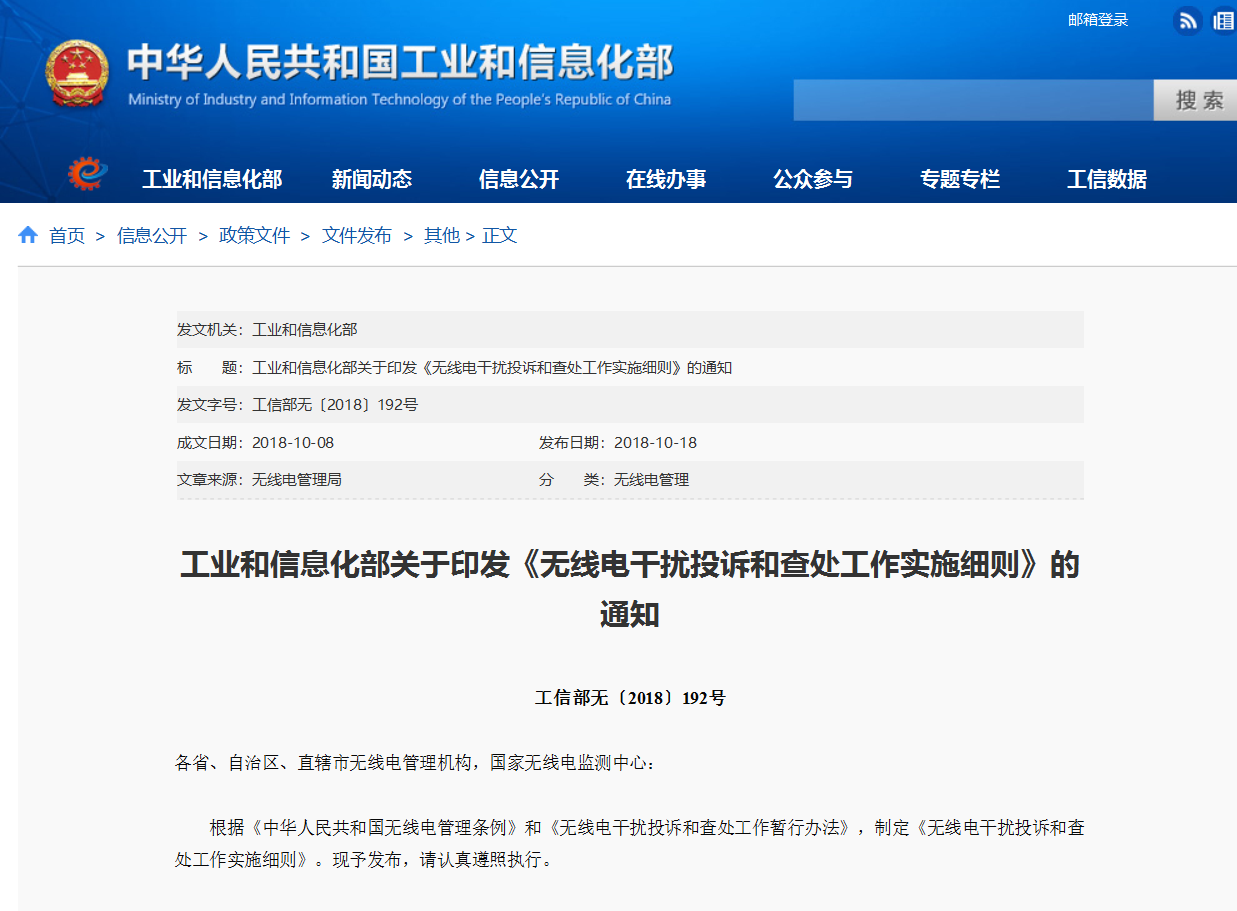Open 邮箱登录 link
Screen dimensions: 1237x911
(x=1098, y=20)
